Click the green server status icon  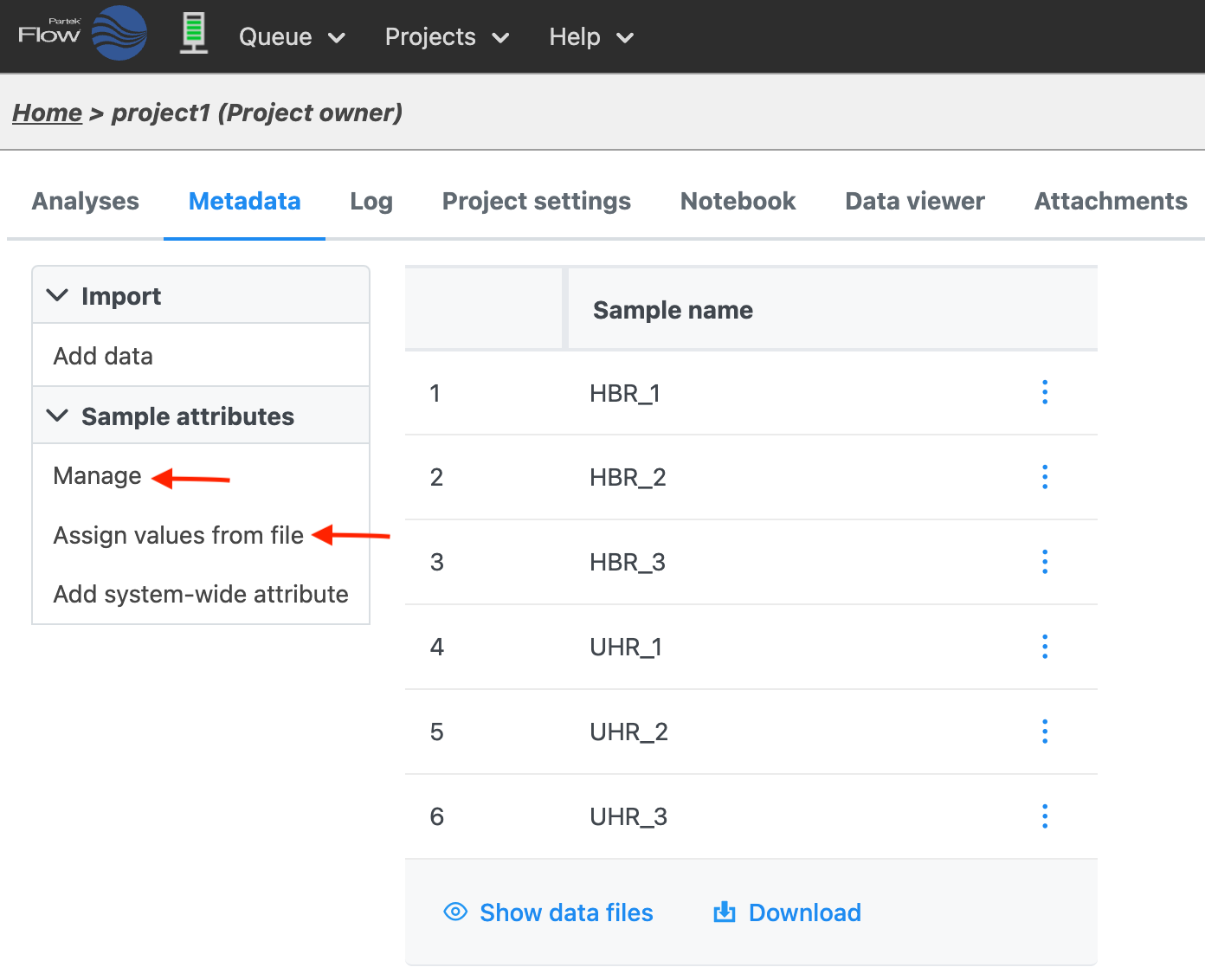(194, 35)
